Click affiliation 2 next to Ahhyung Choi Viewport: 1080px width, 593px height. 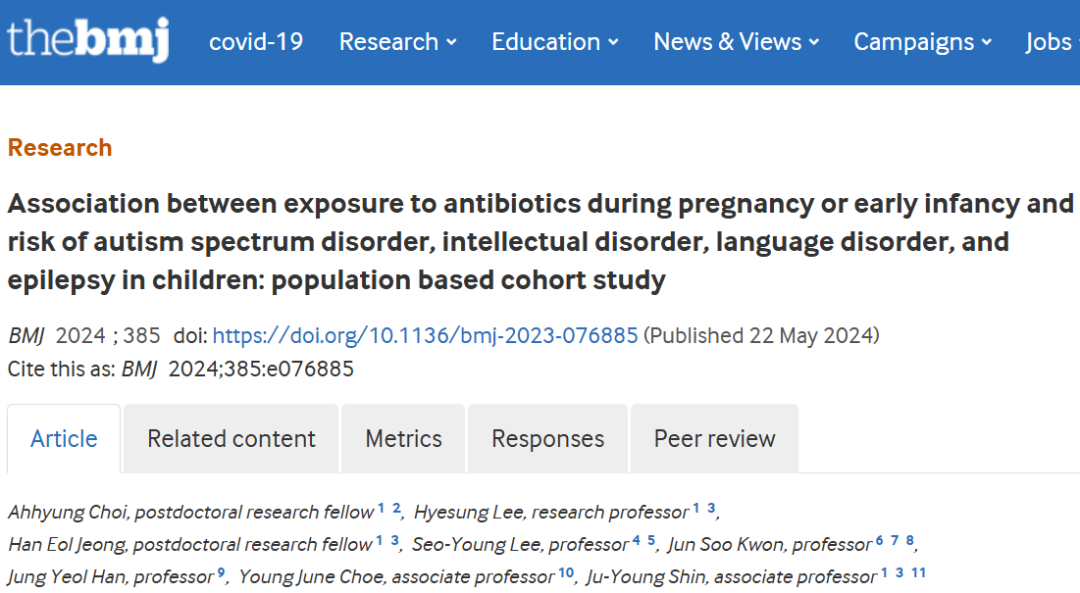pyautogui.click(x=396, y=508)
